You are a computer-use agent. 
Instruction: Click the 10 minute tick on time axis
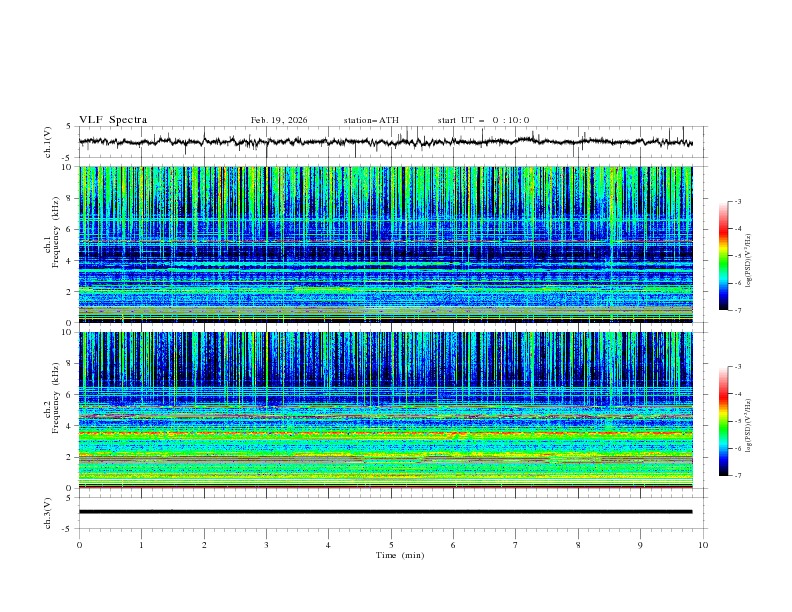point(703,545)
